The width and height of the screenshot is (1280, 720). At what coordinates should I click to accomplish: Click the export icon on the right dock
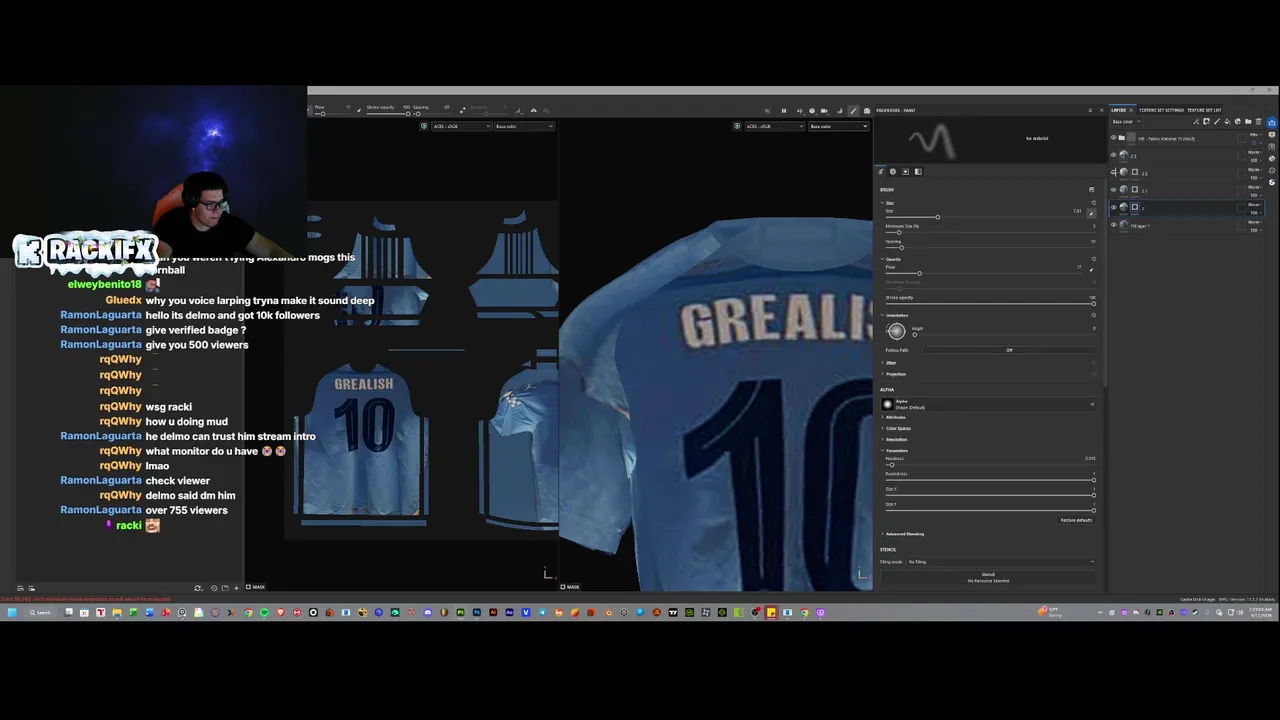pyautogui.click(x=1272, y=122)
